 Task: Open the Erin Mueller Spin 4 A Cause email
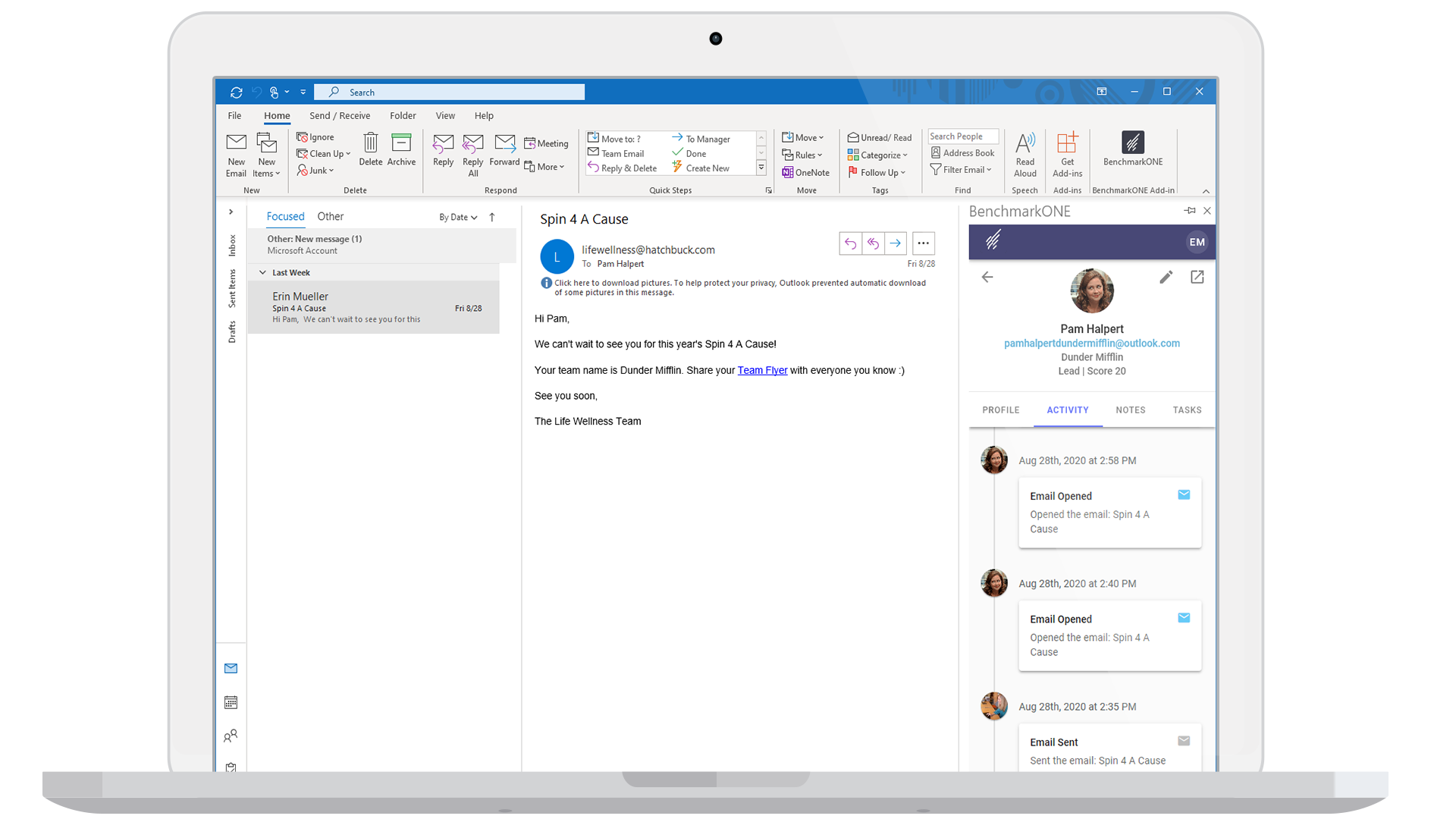pyautogui.click(x=374, y=307)
